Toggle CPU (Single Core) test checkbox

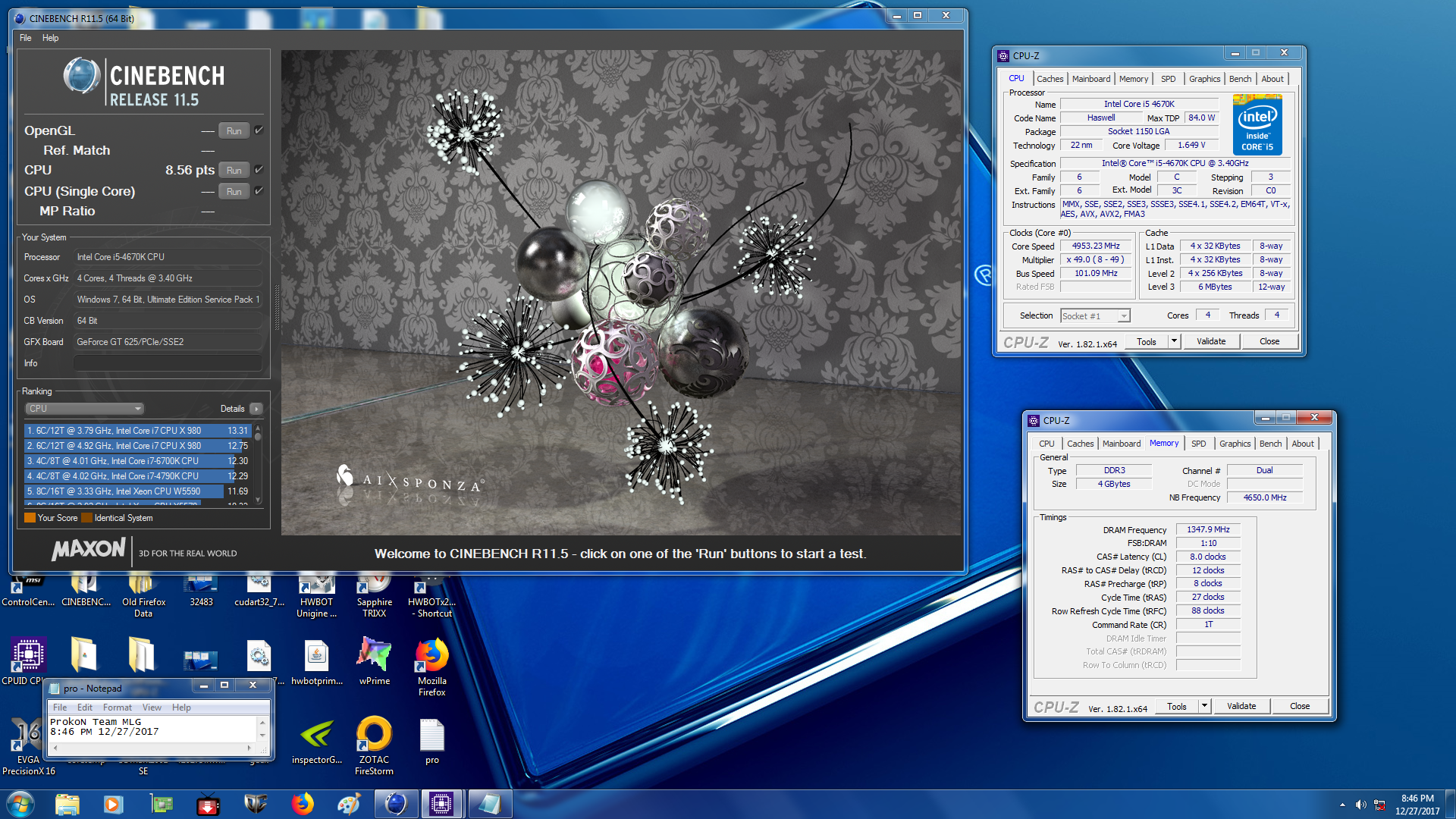[x=259, y=191]
